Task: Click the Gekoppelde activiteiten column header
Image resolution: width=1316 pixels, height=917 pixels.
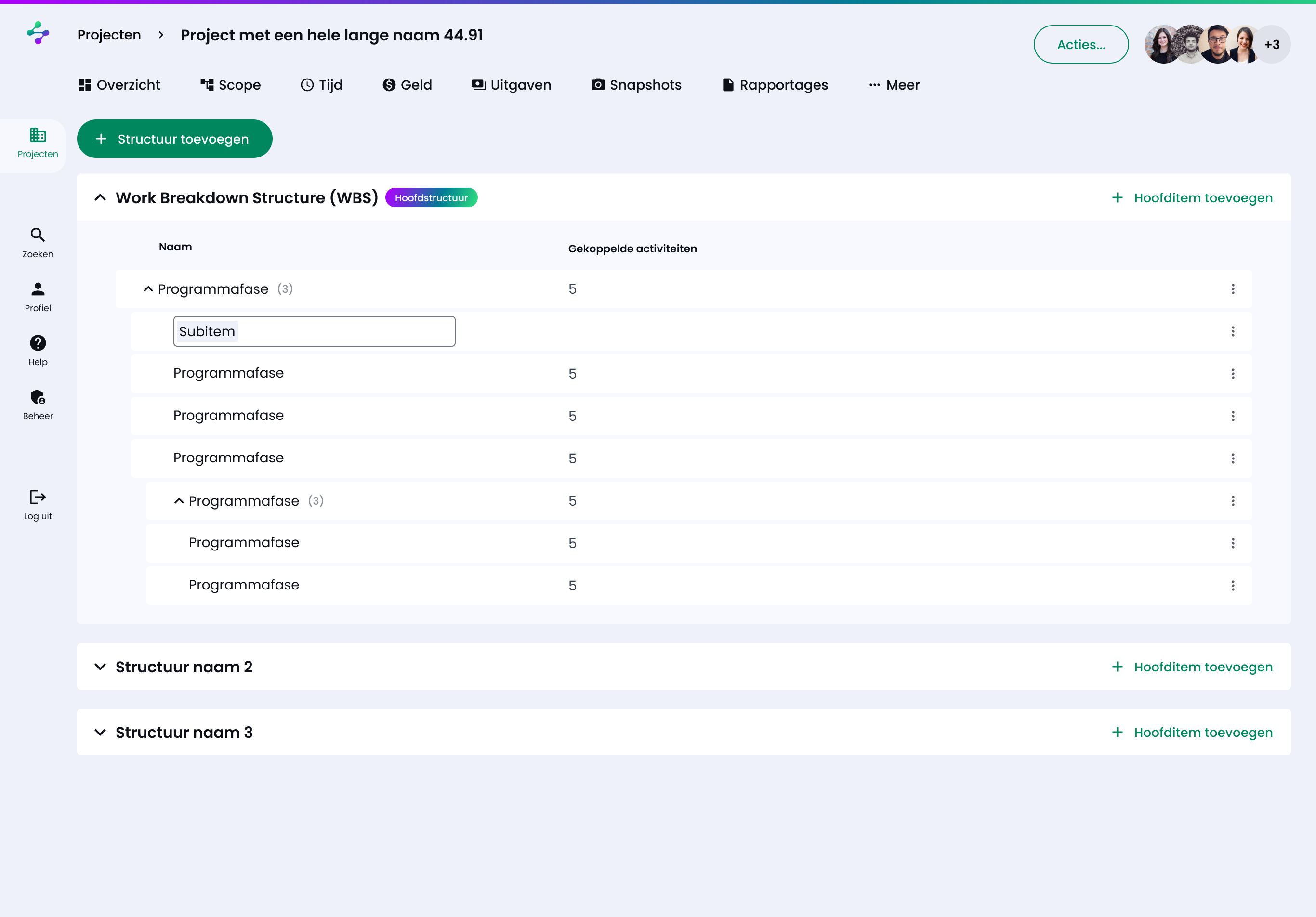Action: (632, 249)
